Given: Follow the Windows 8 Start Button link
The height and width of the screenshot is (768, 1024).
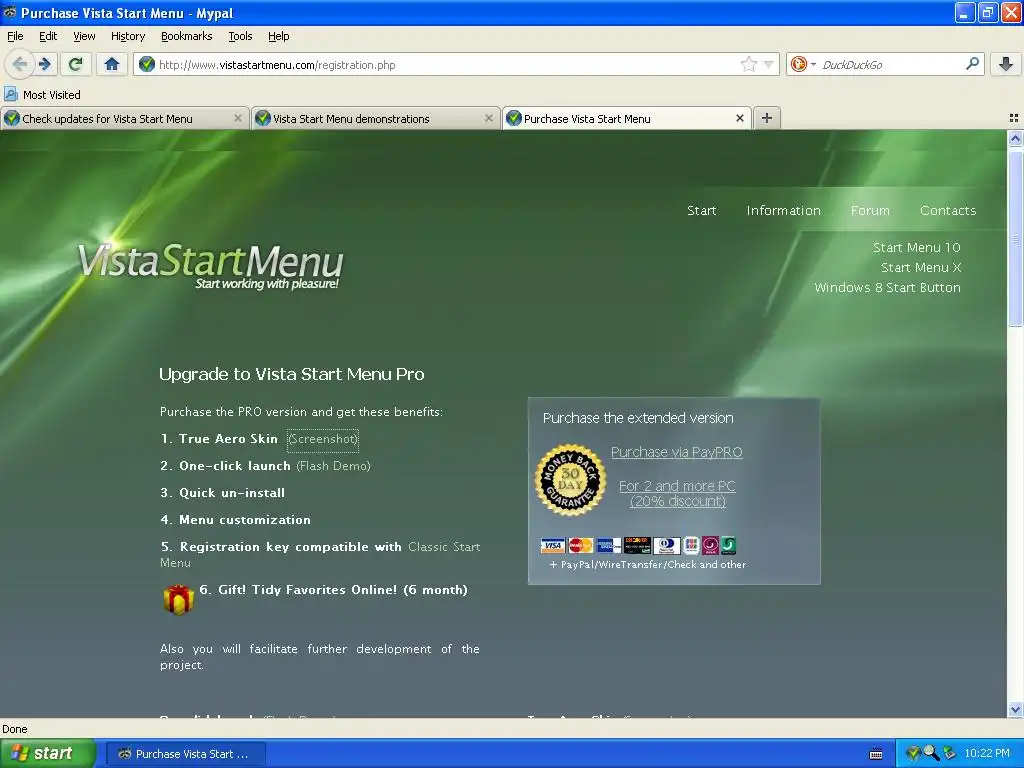Looking at the screenshot, I should click(887, 287).
